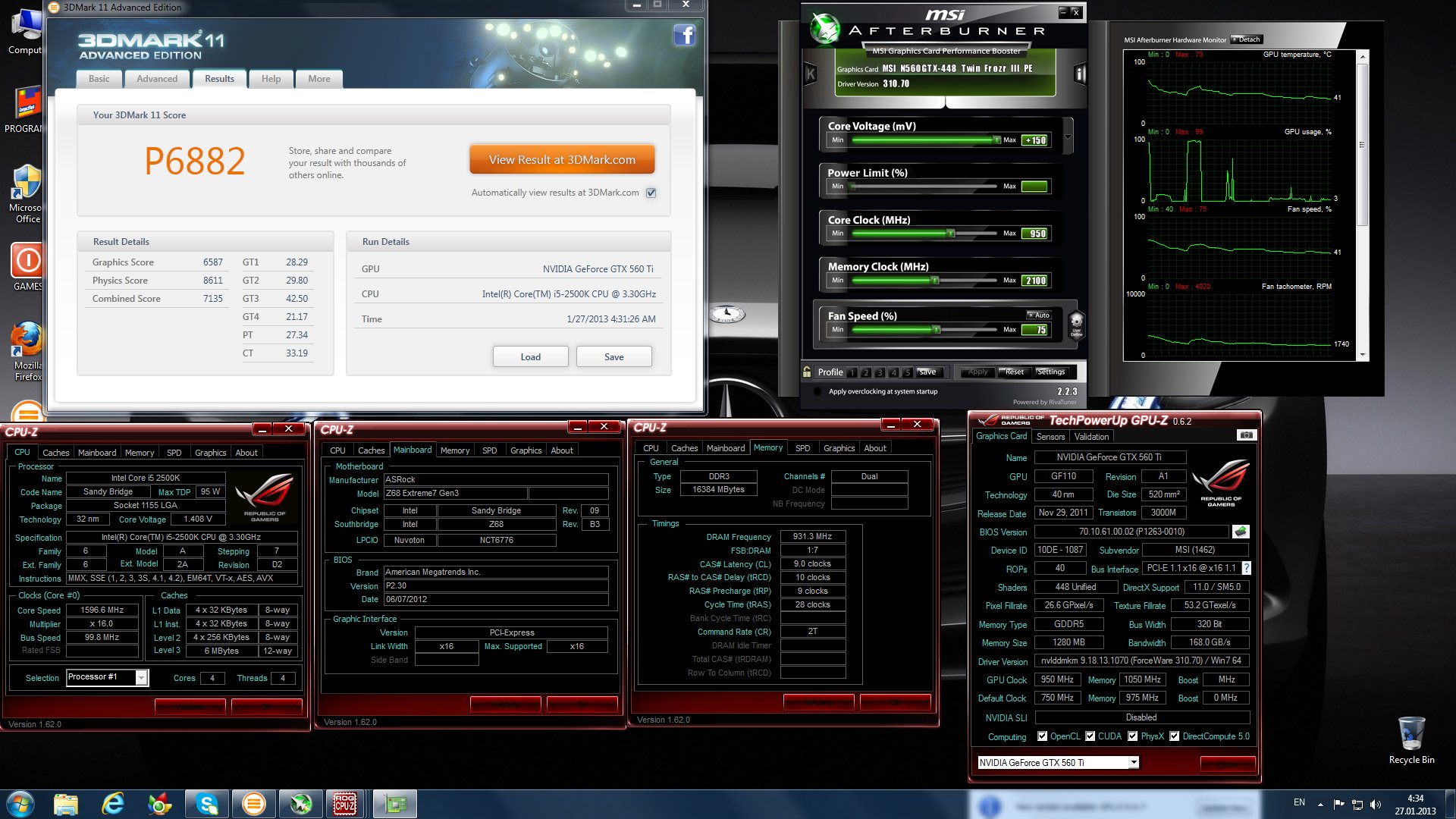1456x819 pixels.
Task: Open the CPU-Z Processor selection dropdown
Action: click(141, 678)
